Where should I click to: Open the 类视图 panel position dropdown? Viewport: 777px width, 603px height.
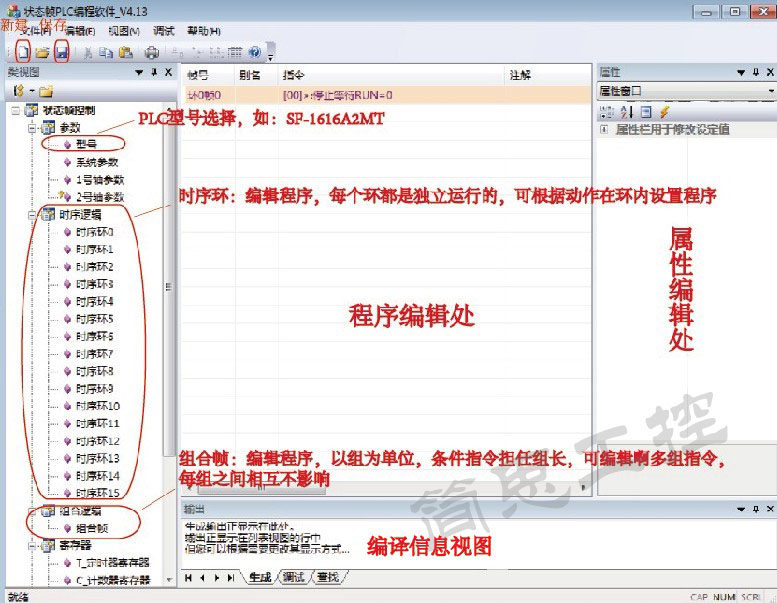pos(139,72)
